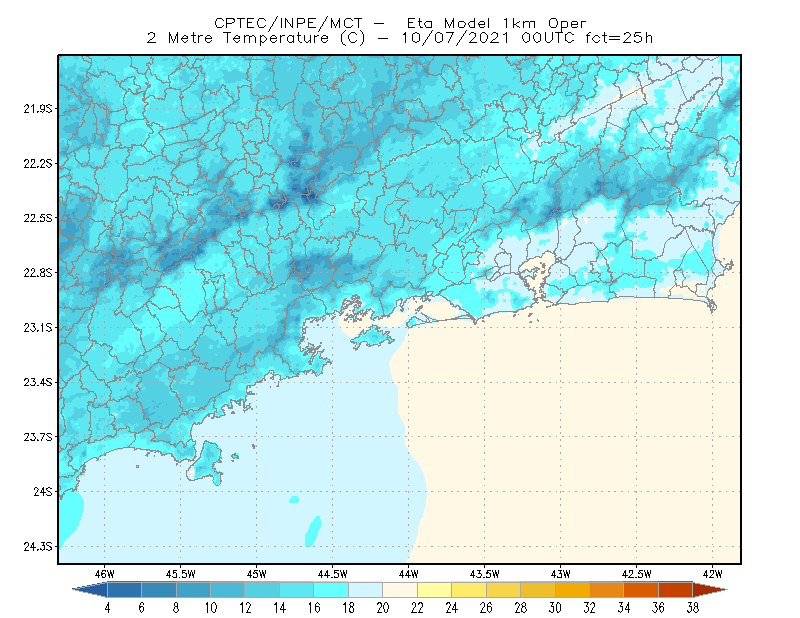Click the 46W longitude axis label

105,574
